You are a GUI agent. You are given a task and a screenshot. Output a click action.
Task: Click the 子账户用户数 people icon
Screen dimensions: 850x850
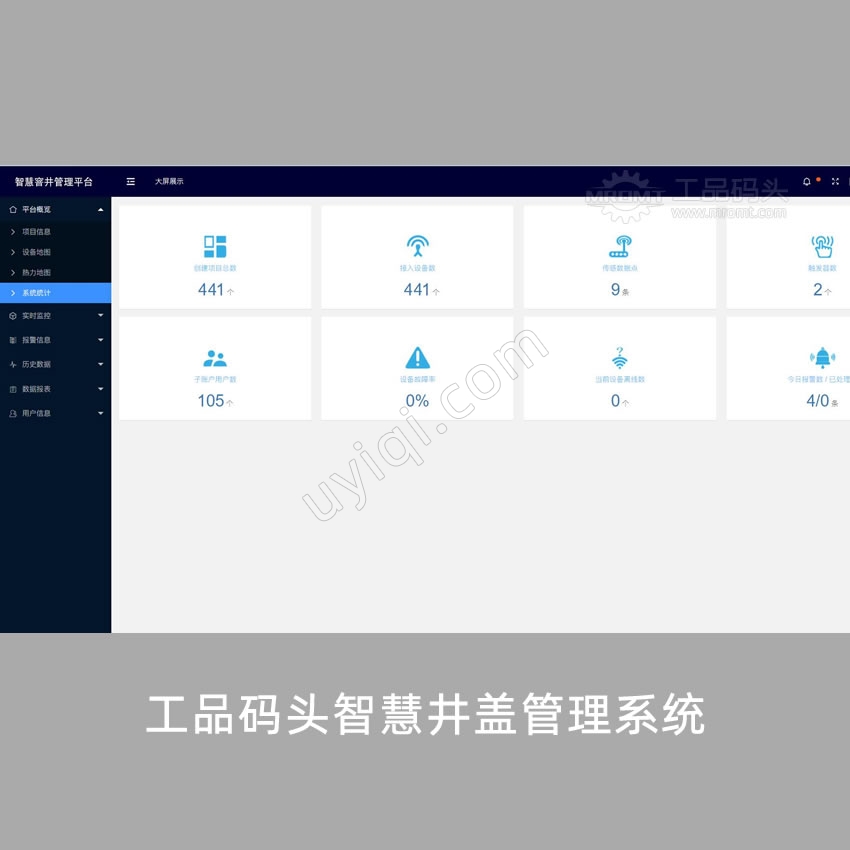tap(215, 358)
